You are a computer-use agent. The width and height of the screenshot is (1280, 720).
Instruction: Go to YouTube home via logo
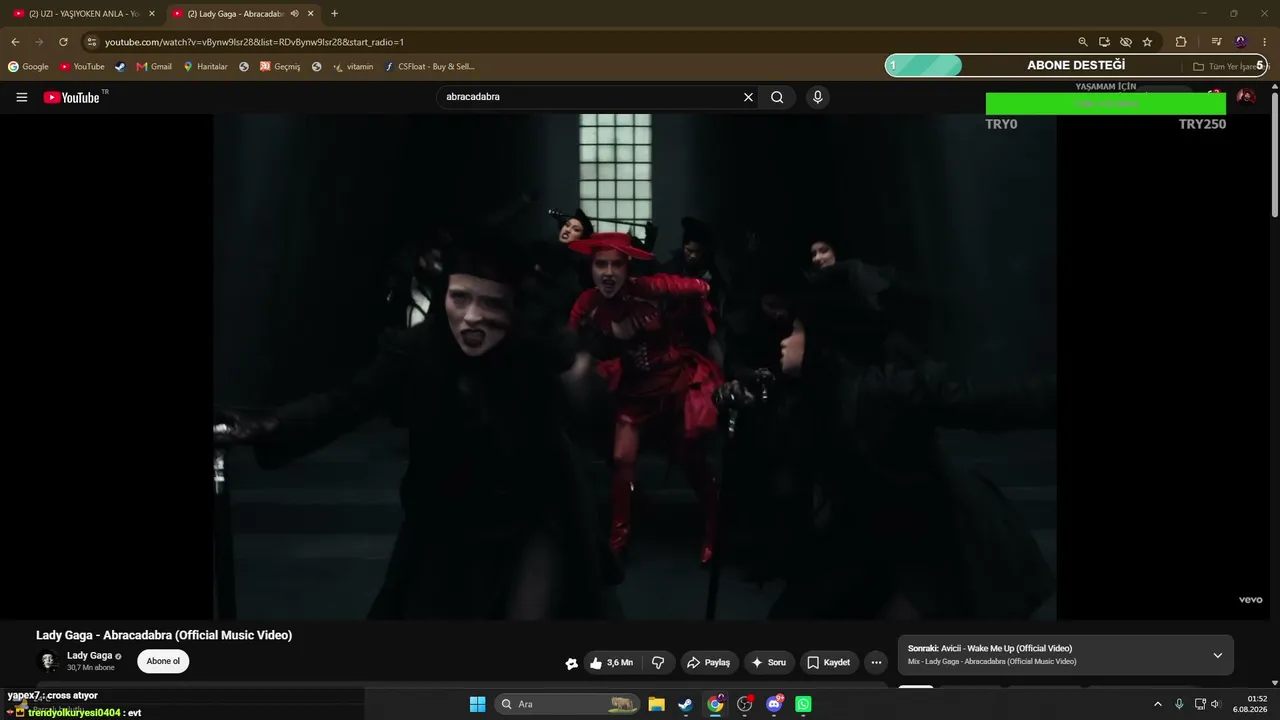72,97
